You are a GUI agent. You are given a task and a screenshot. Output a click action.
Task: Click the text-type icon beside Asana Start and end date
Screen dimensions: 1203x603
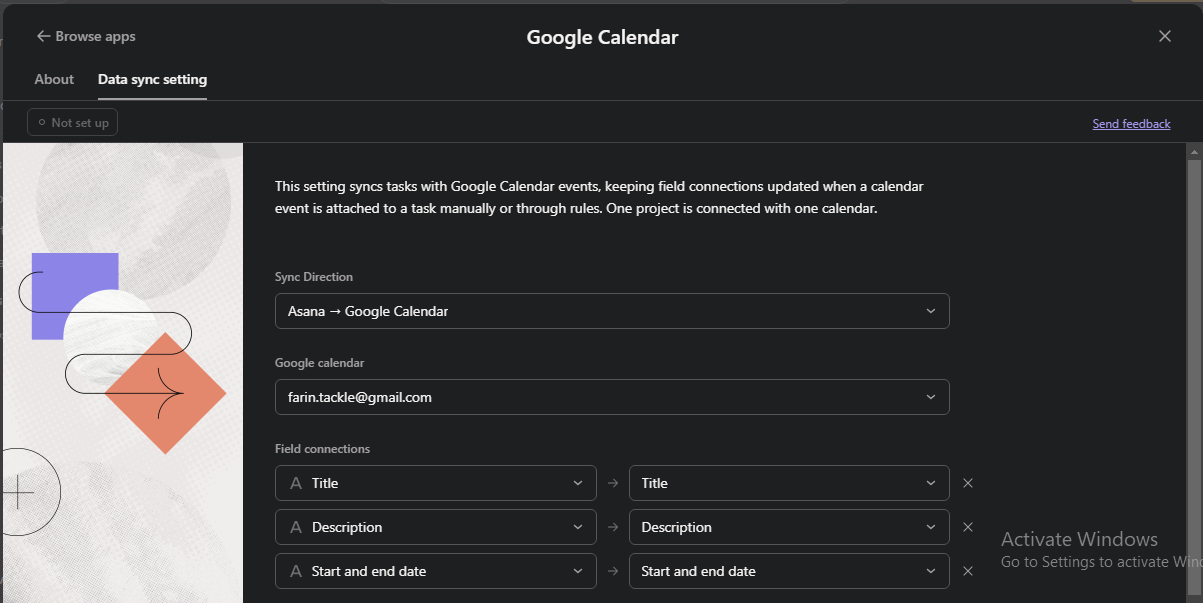pyautogui.click(x=296, y=571)
